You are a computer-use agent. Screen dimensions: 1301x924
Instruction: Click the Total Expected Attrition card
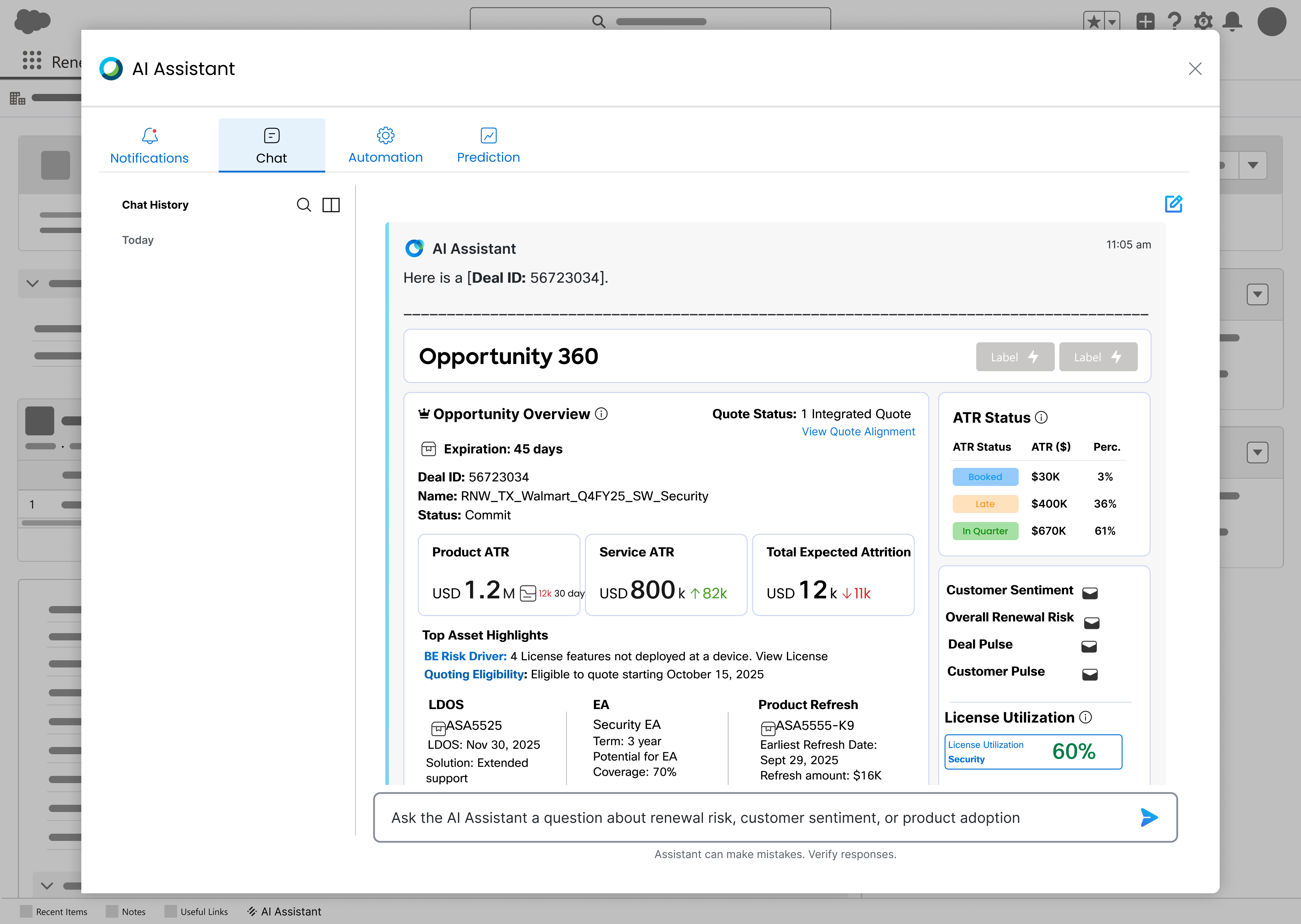click(833, 575)
